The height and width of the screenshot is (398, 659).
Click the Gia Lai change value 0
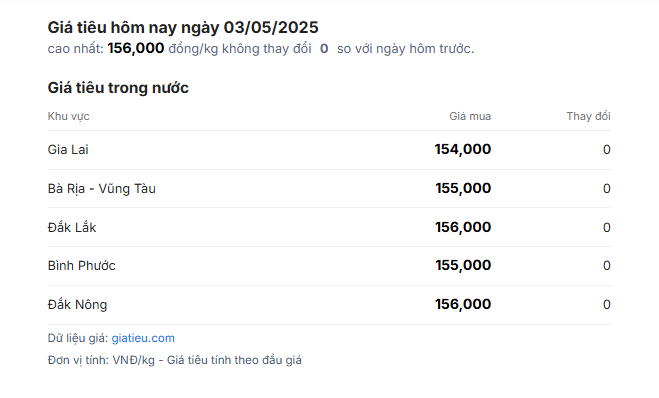(606, 150)
